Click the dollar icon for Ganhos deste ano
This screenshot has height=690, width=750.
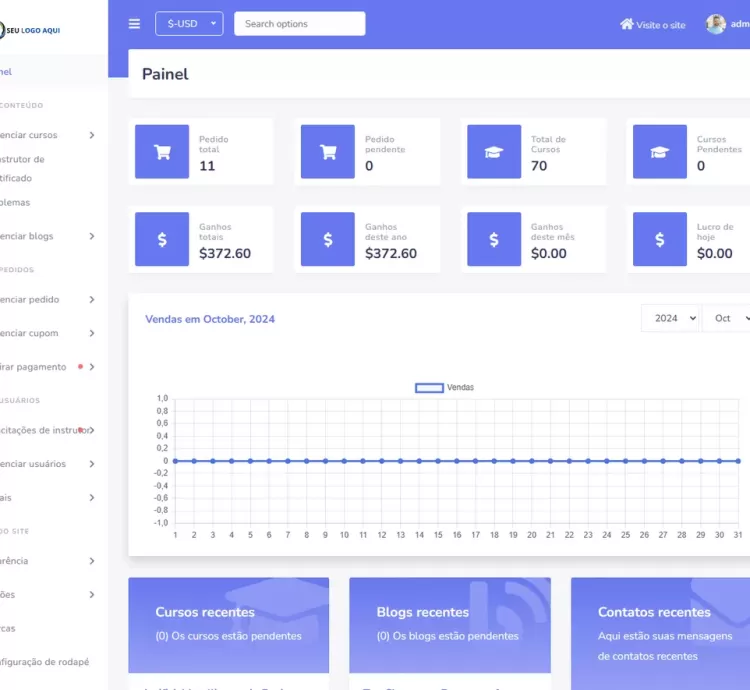point(328,240)
